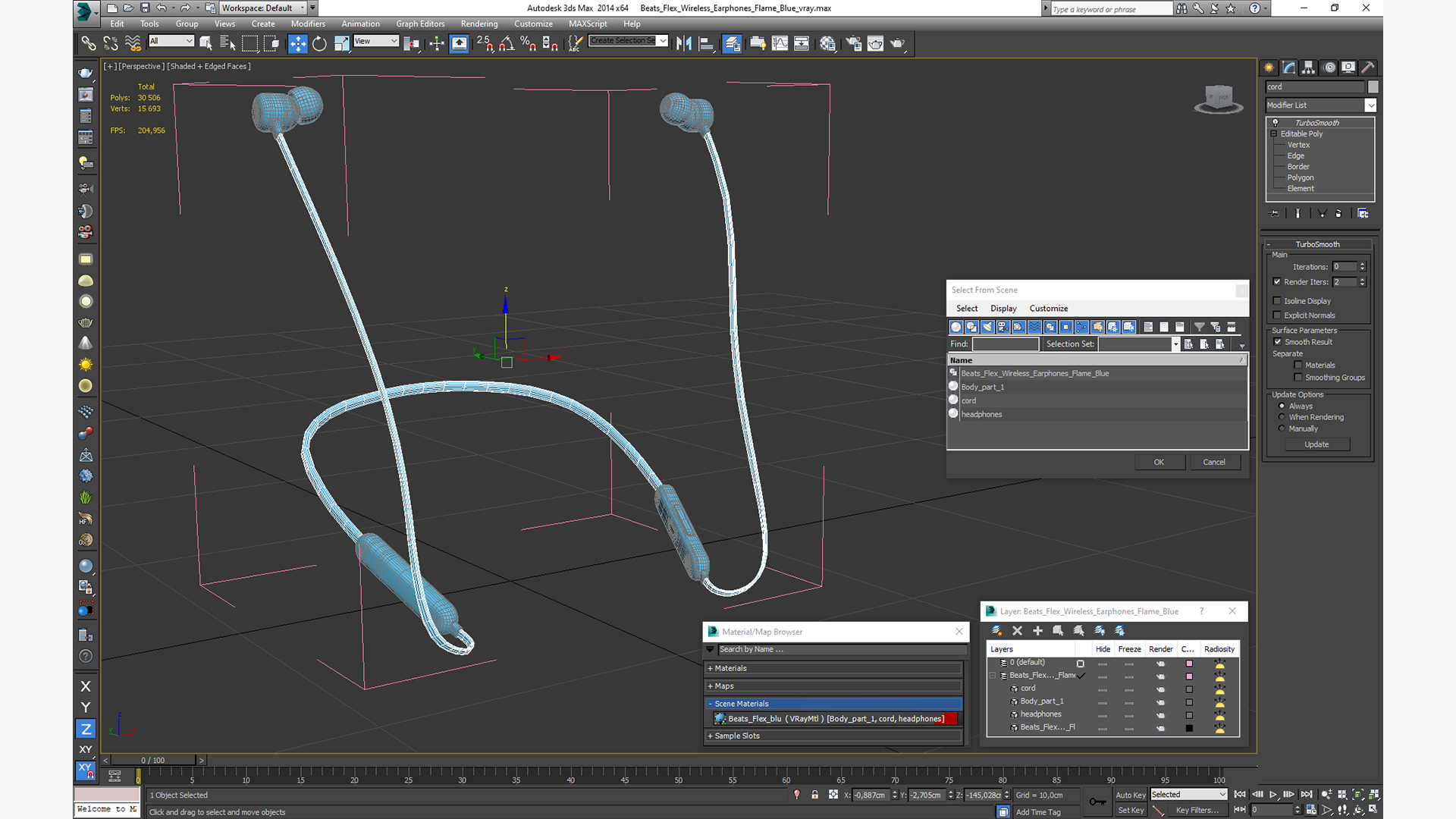
Task: Open Customize menu in Select From Scene
Action: tap(1049, 309)
